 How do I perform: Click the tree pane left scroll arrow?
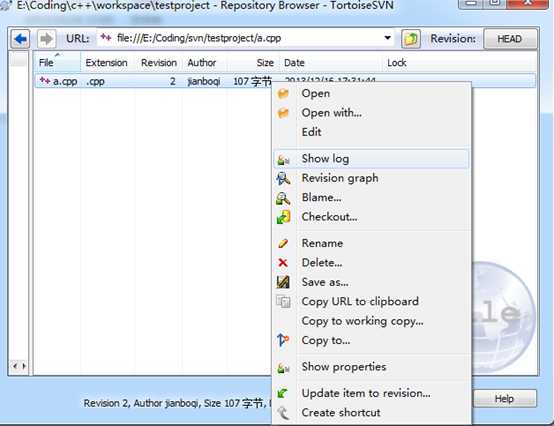click(x=14, y=366)
